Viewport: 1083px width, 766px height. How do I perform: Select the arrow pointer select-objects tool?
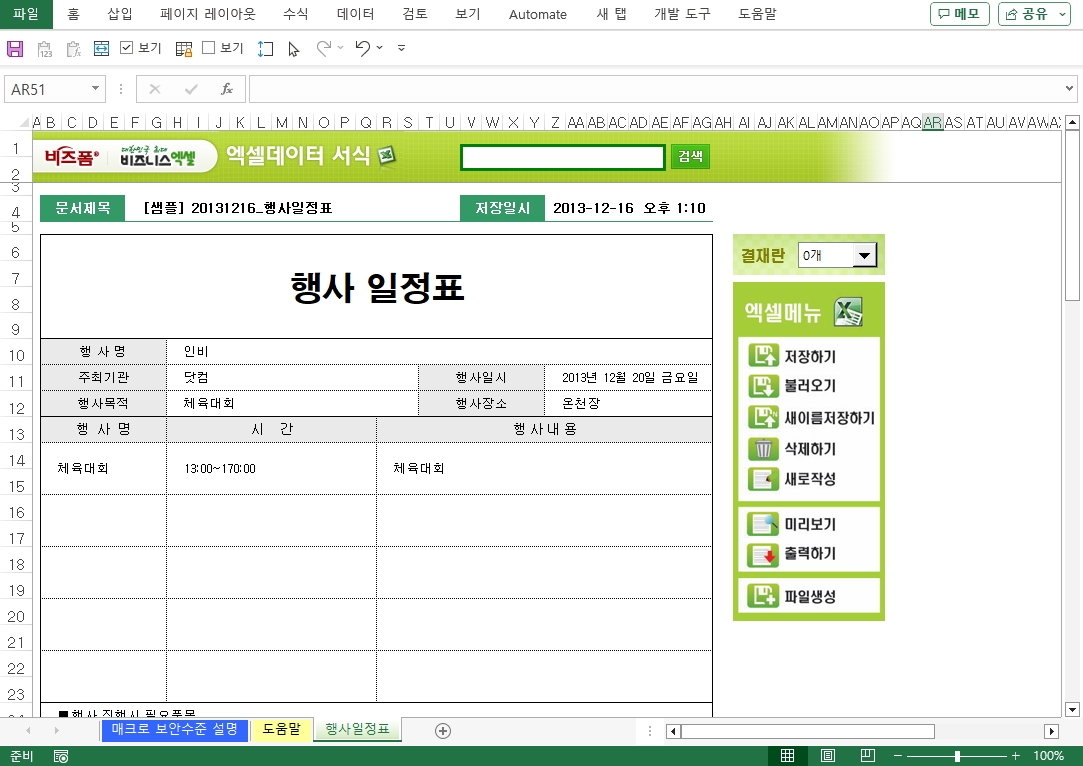(293, 48)
